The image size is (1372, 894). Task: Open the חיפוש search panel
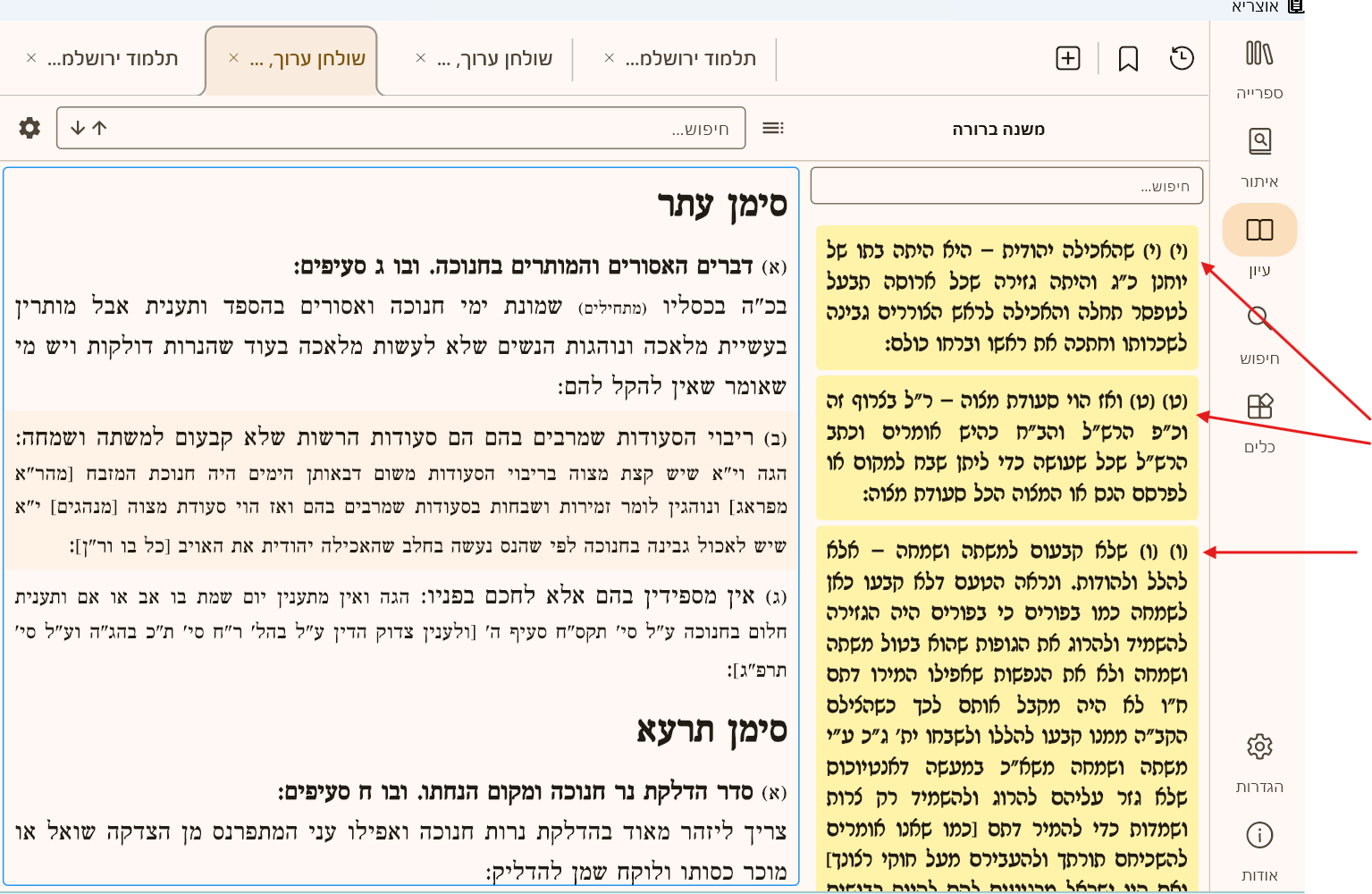pos(1258,316)
